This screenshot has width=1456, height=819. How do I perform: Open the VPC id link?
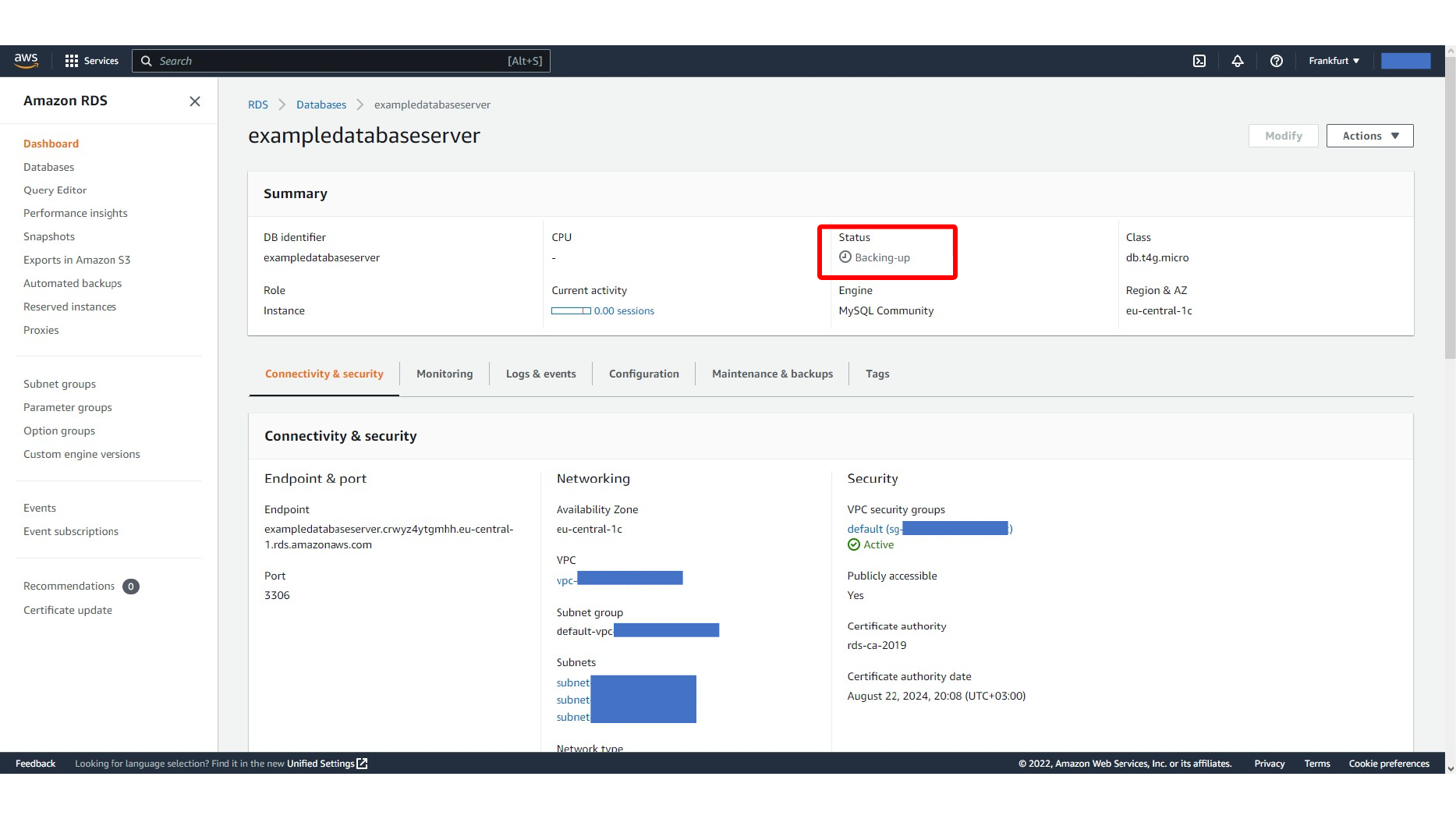point(619,579)
